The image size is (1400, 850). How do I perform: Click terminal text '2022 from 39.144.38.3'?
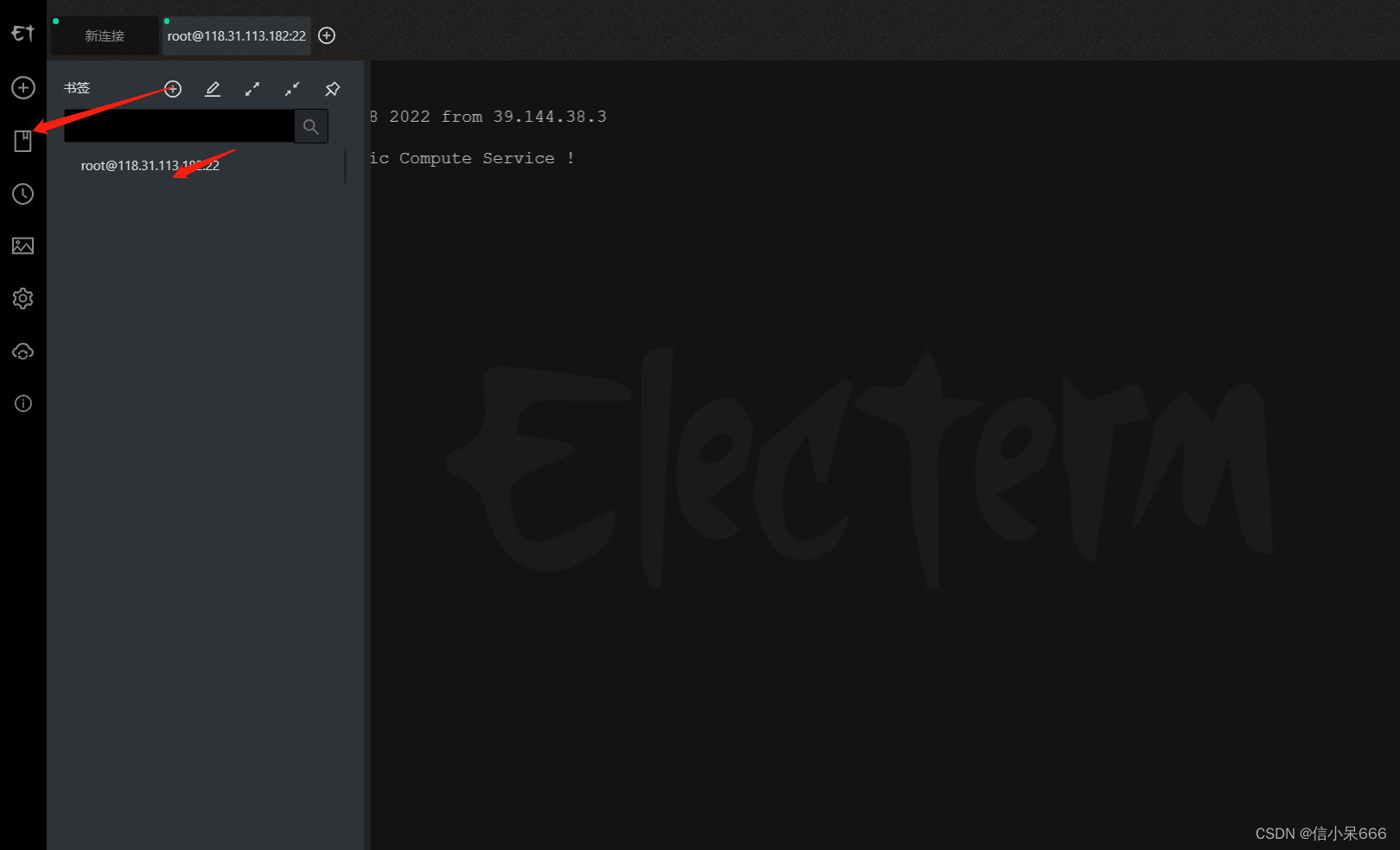pyautogui.click(x=498, y=117)
